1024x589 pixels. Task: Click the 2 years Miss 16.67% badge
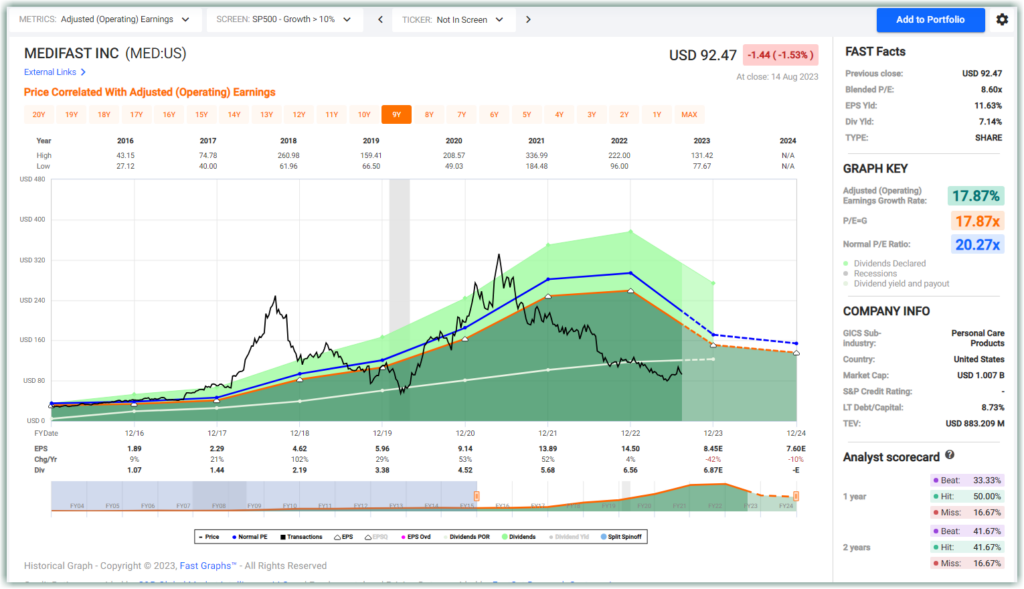tap(967, 563)
